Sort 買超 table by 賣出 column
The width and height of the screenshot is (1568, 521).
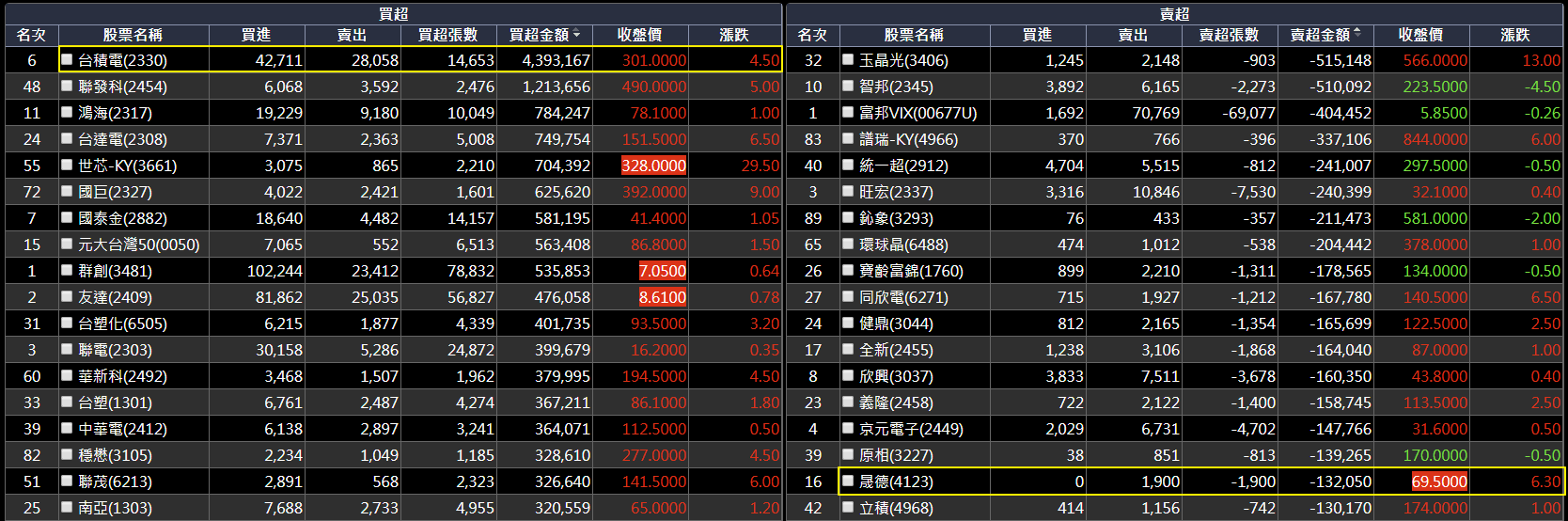click(x=352, y=35)
